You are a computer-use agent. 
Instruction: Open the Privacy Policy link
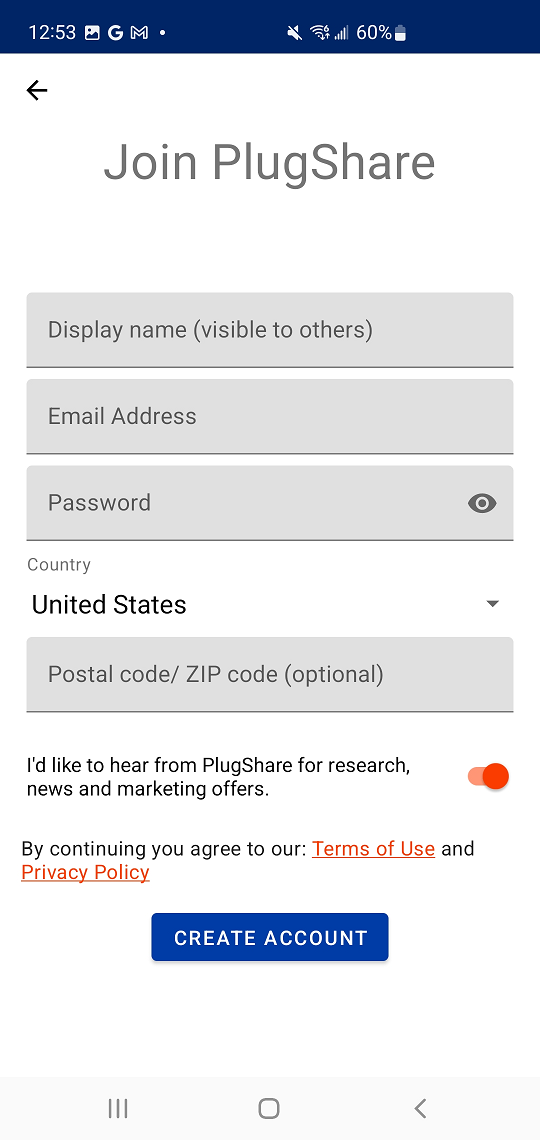pos(86,872)
